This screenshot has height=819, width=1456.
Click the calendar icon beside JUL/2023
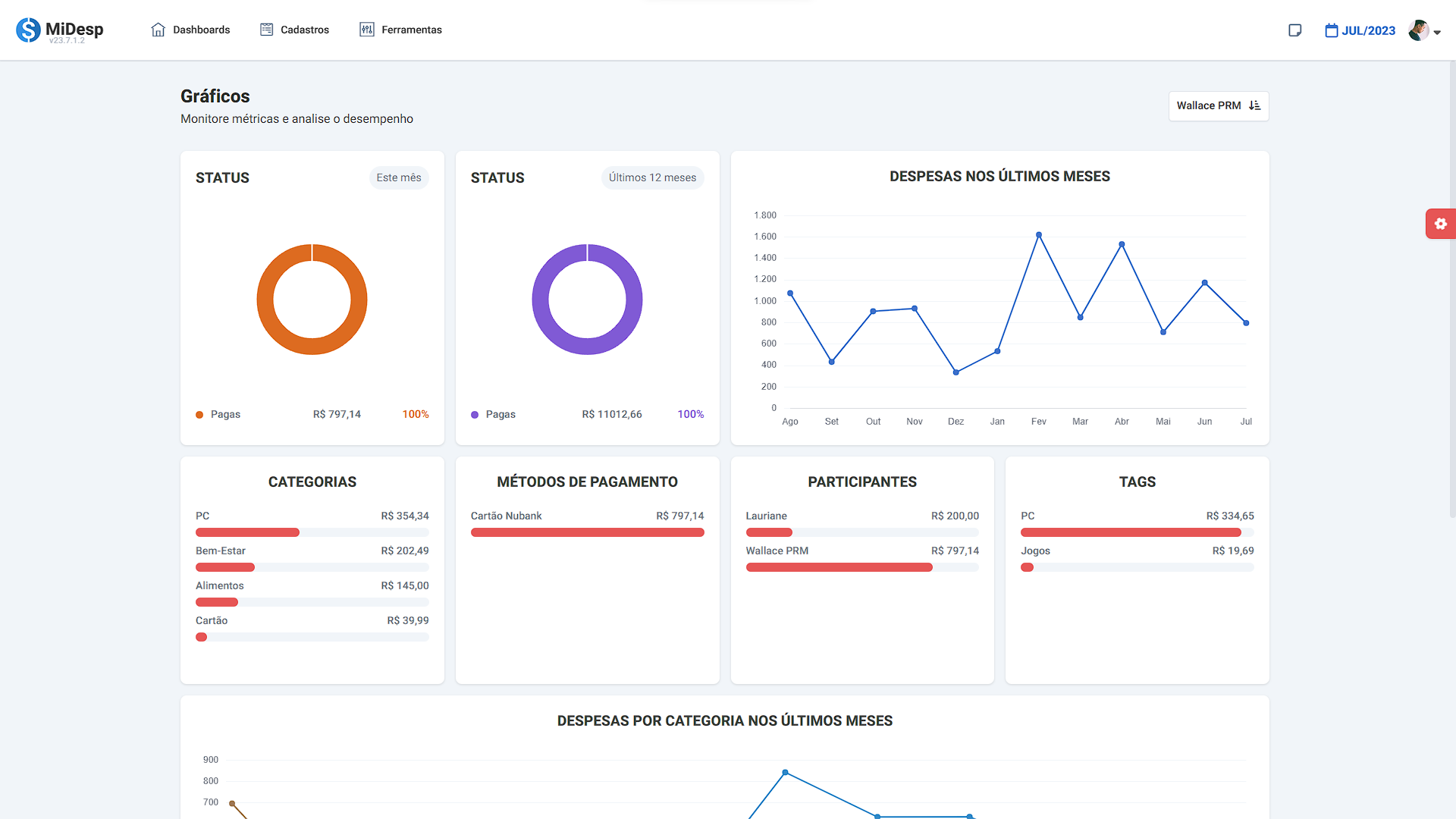[1331, 30]
